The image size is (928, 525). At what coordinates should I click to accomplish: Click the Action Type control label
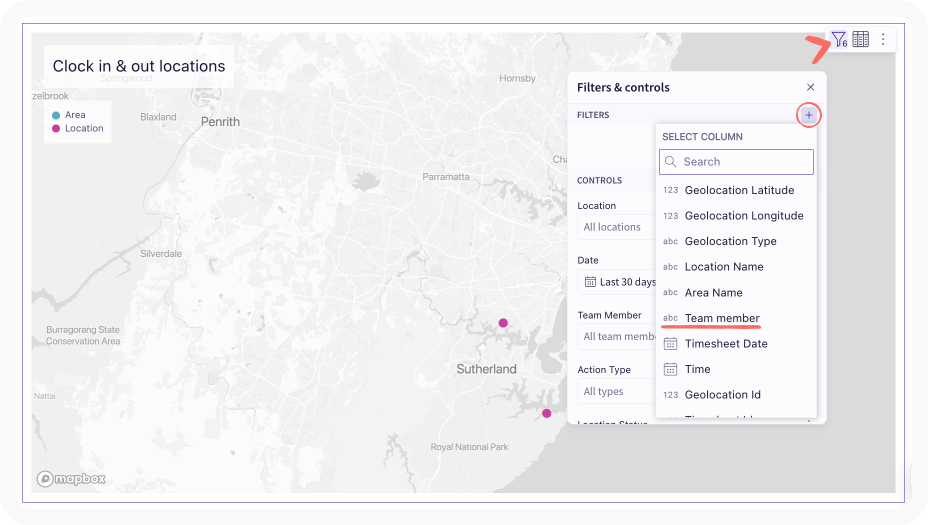point(604,369)
